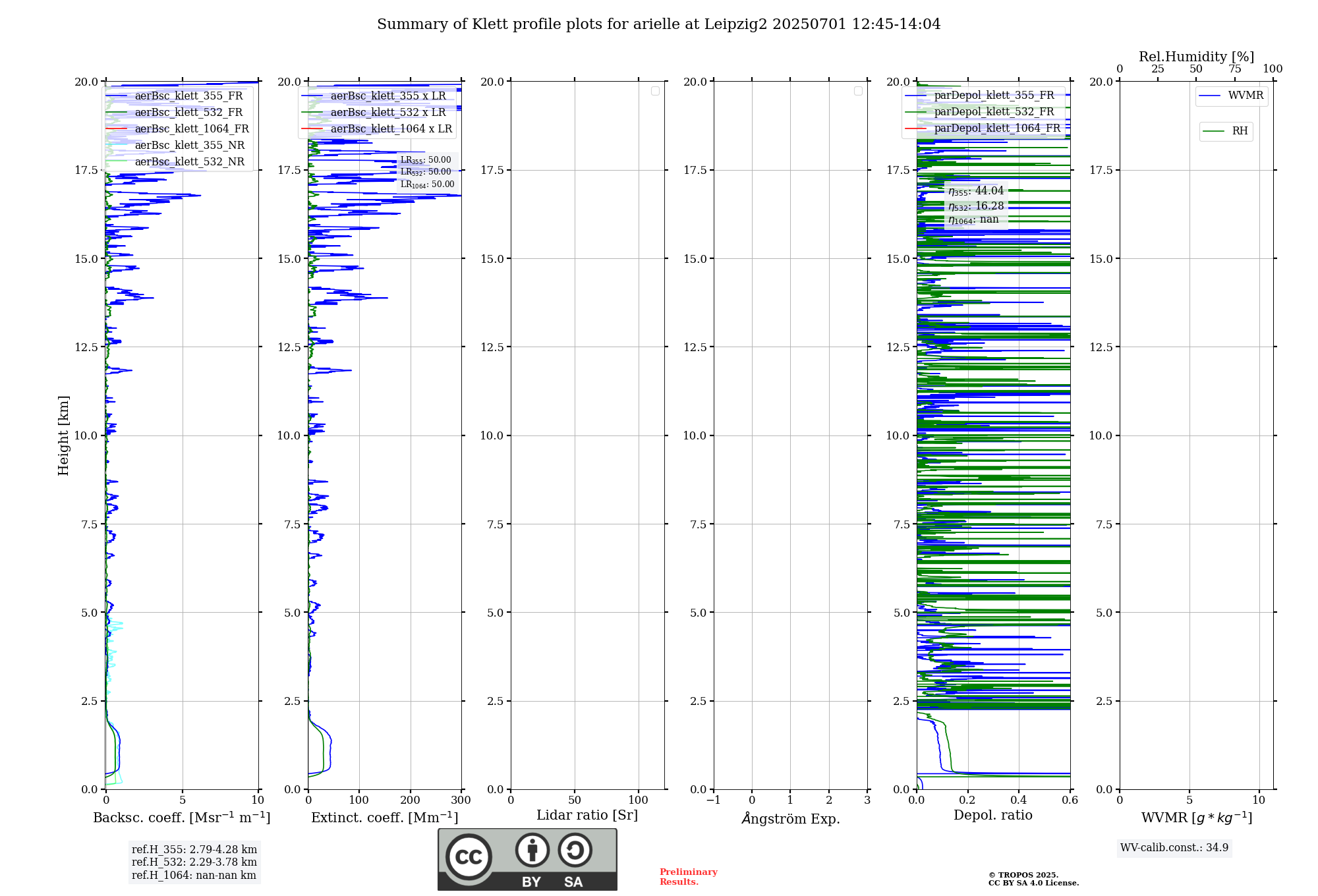Click the Backsc. coeff. axis label
Screen dimensions: 1318x896
(x=182, y=817)
